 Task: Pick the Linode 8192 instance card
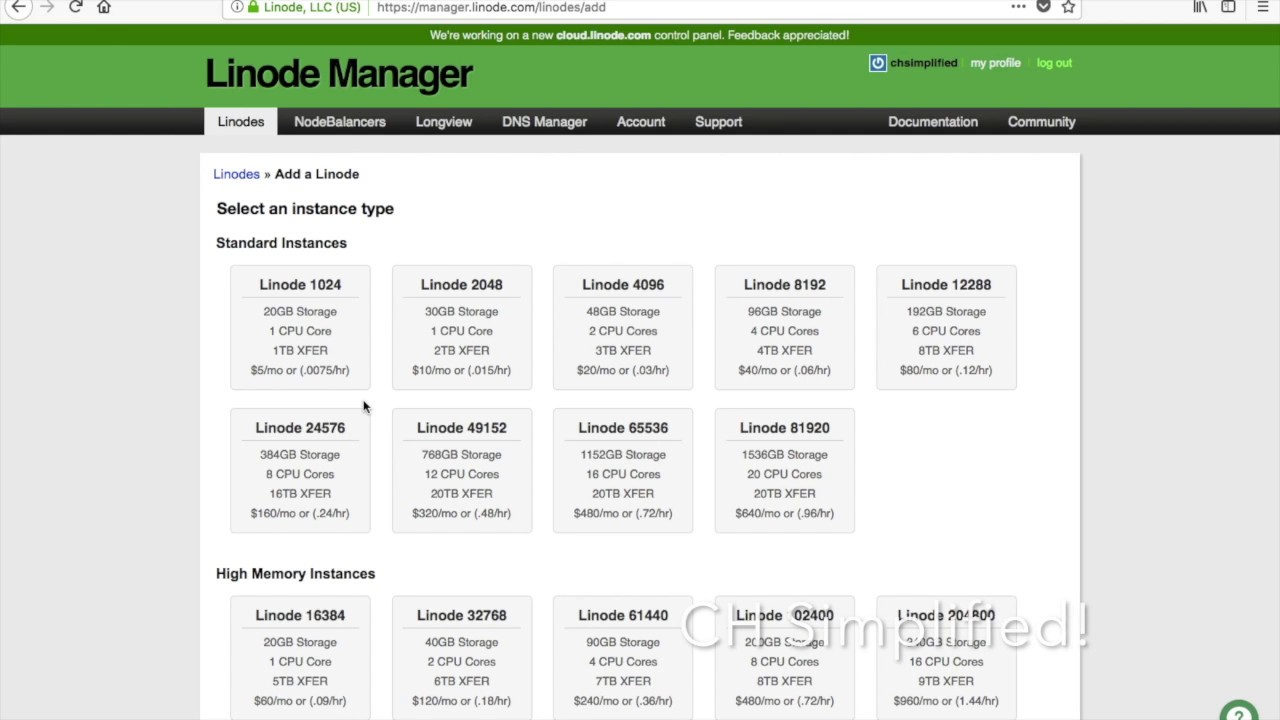point(785,327)
